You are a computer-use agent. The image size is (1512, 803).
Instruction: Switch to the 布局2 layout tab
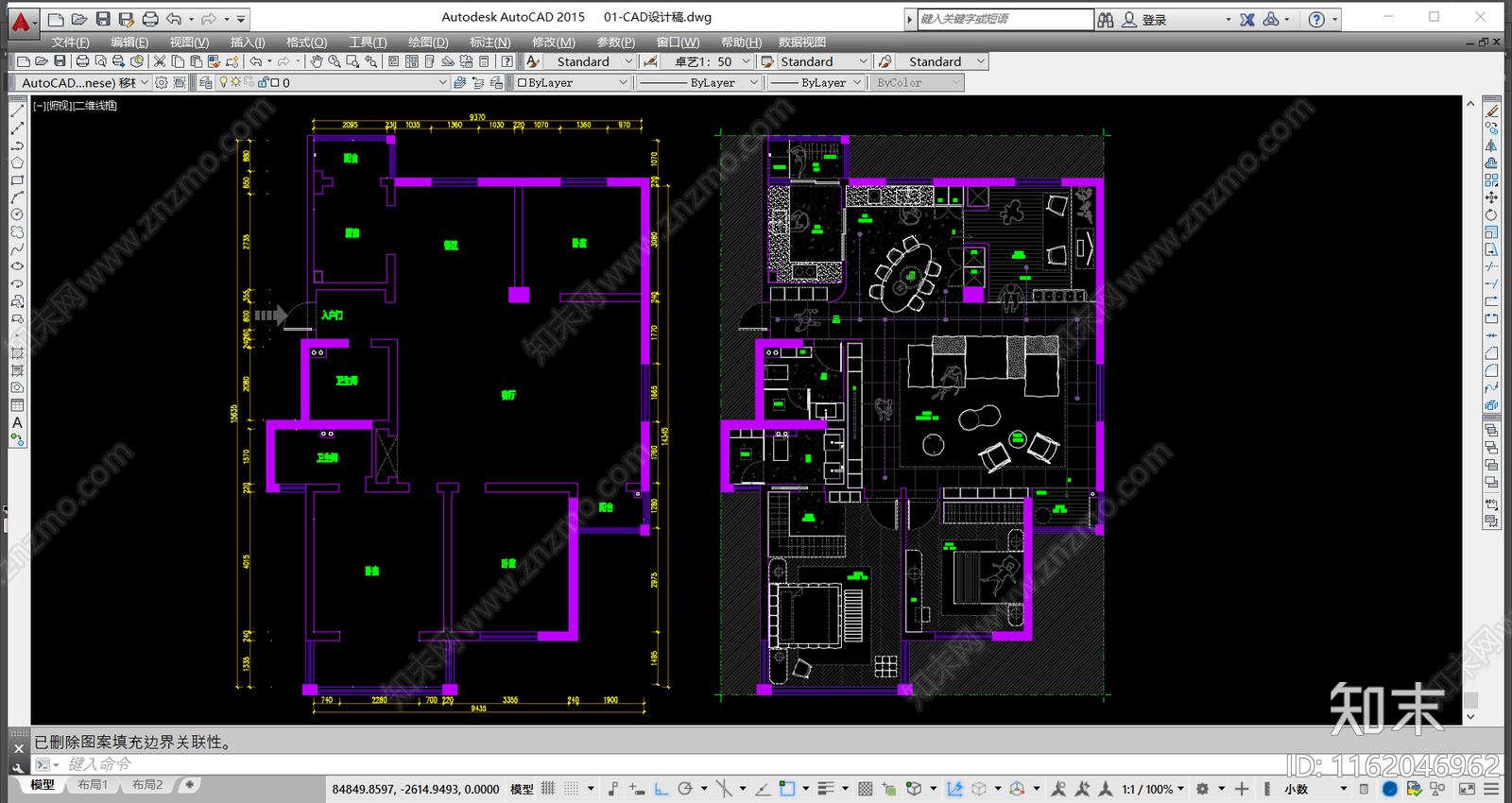[x=147, y=785]
